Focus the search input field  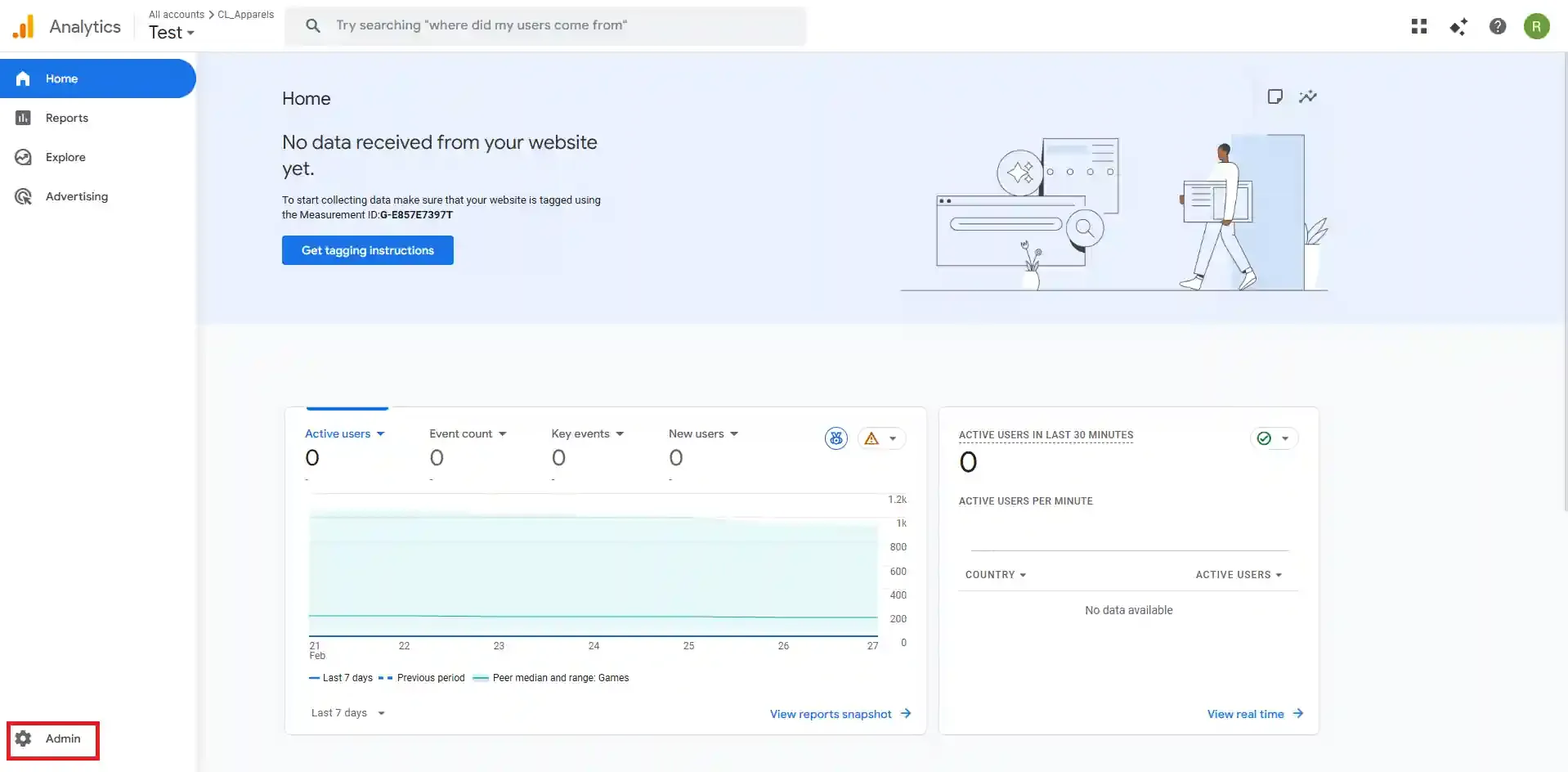pos(545,25)
